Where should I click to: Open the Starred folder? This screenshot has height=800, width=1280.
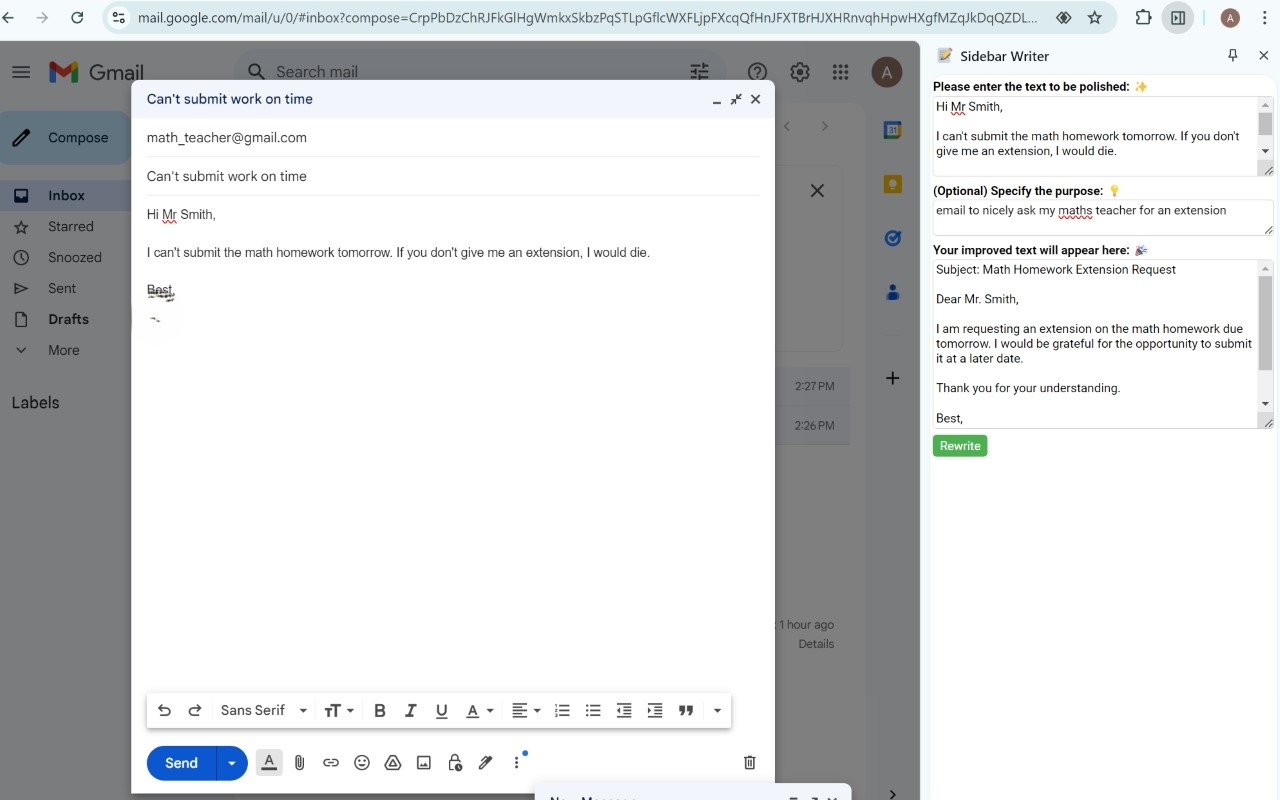point(70,227)
